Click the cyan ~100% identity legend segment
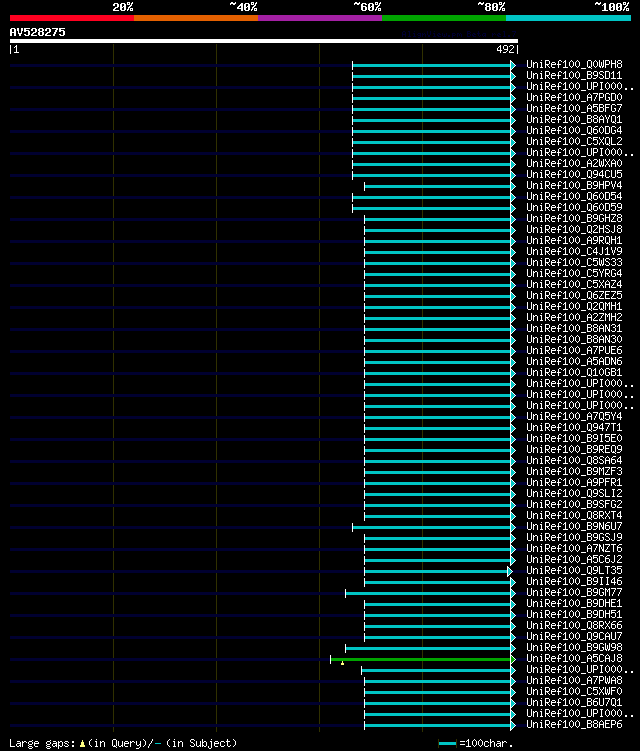 coord(569,18)
